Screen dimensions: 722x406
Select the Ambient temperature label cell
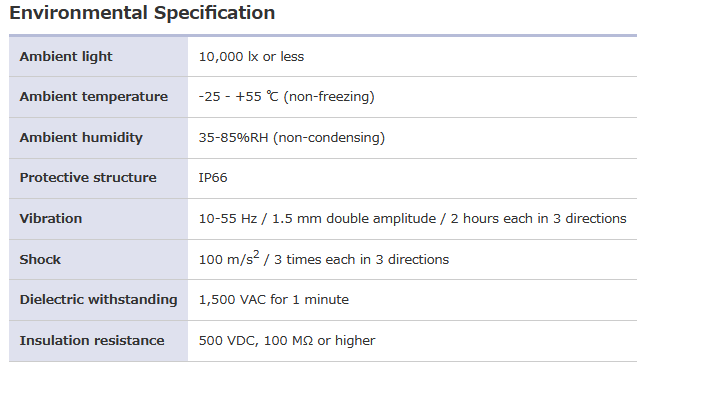pyautogui.click(x=94, y=97)
